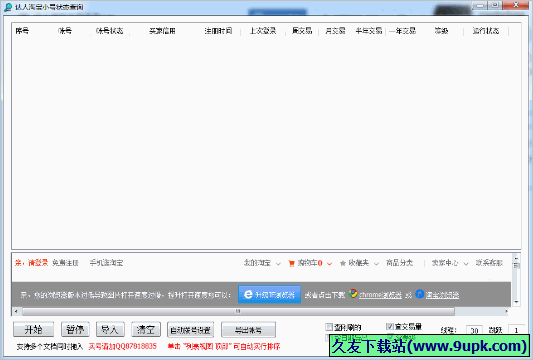This screenshot has width=533, height=360.
Task: Expand the 我的淘宝 dropdown
Action: coord(278,263)
